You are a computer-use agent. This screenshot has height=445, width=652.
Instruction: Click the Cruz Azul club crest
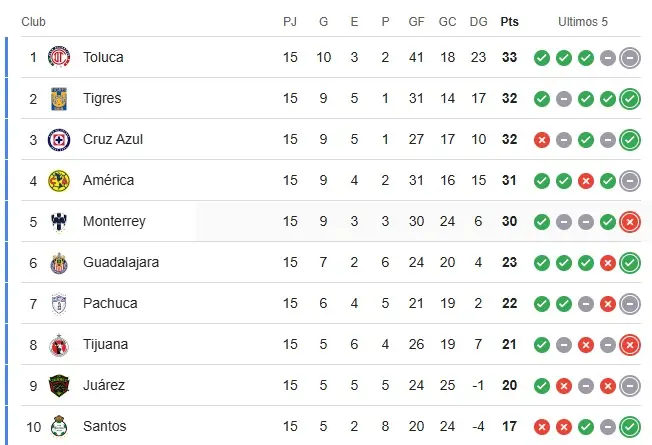59,139
